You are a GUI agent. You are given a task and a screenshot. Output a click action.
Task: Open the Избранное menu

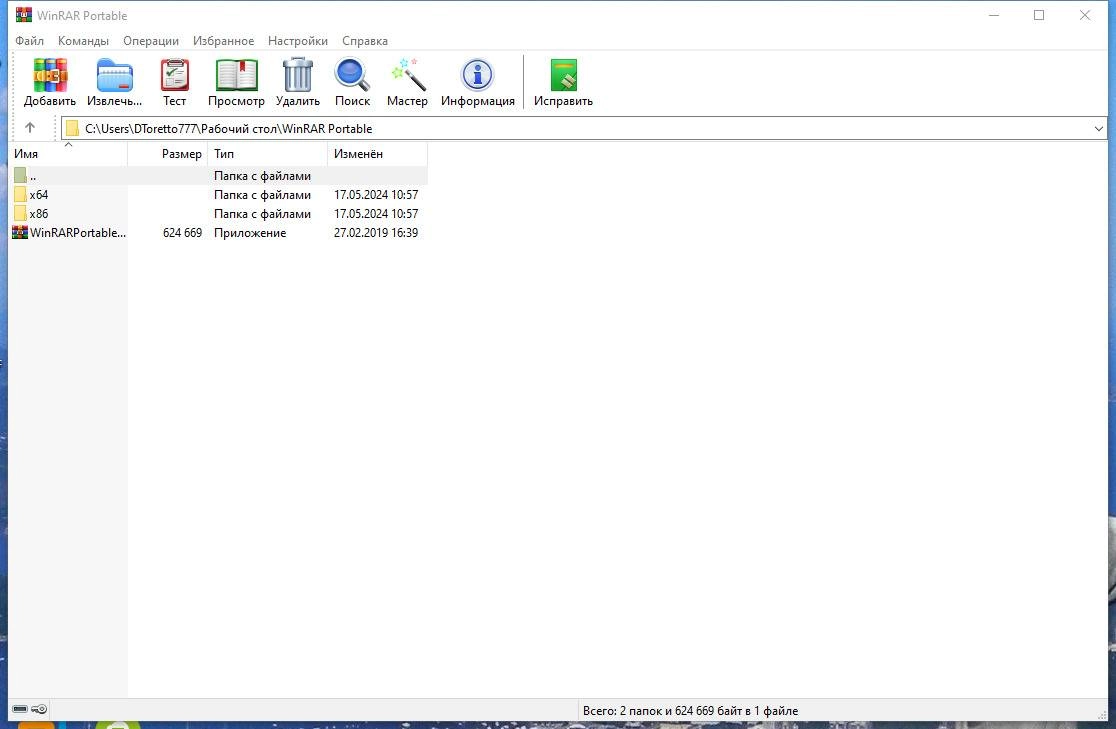tap(223, 41)
